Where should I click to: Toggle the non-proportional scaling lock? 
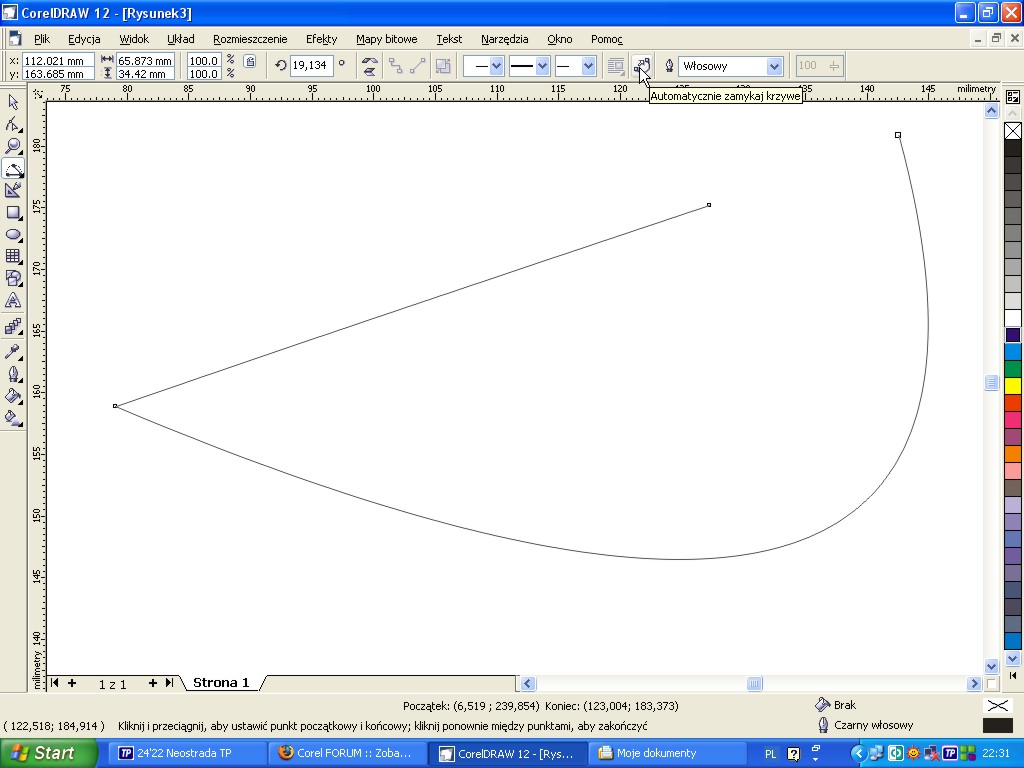250,63
